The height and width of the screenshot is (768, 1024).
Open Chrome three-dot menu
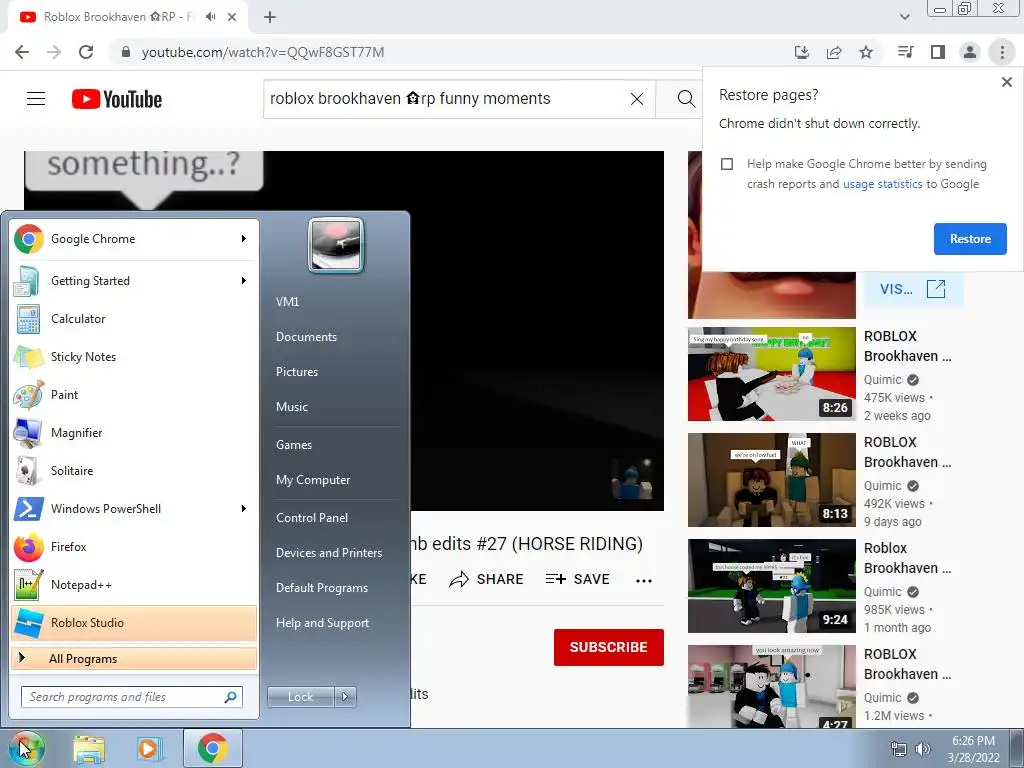pos(1002,52)
